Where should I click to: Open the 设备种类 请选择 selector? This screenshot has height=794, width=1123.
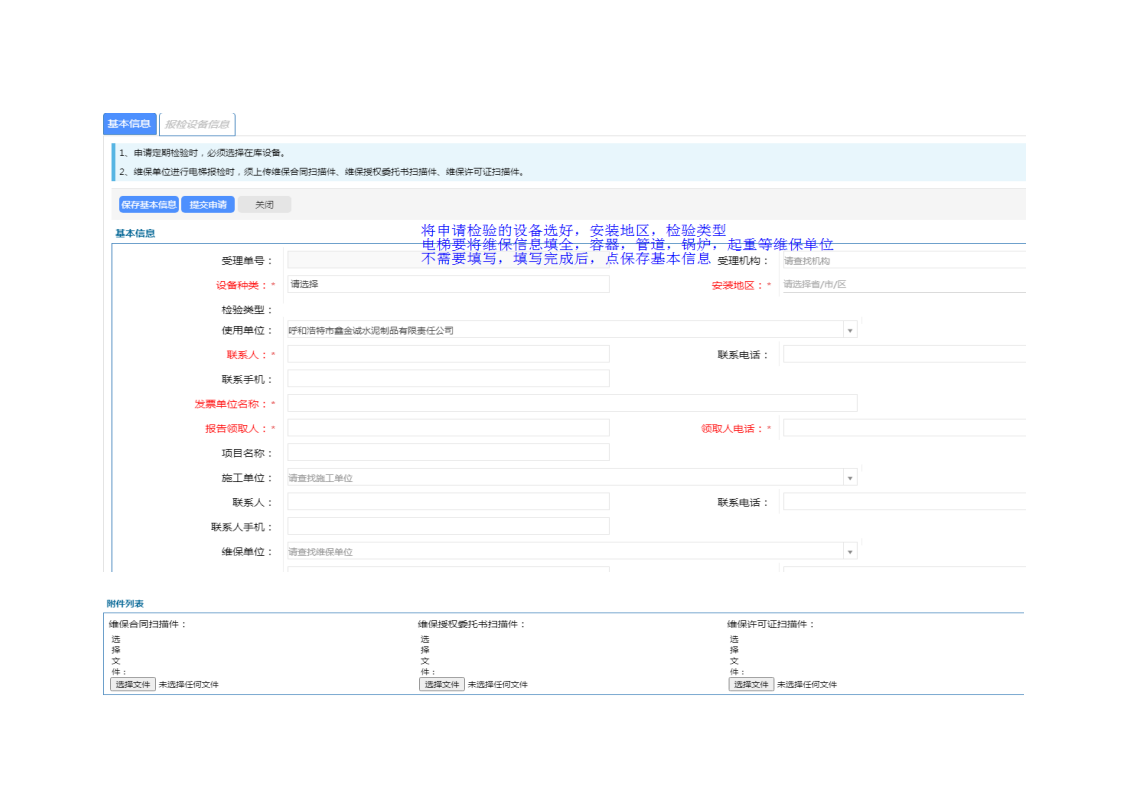(x=448, y=284)
